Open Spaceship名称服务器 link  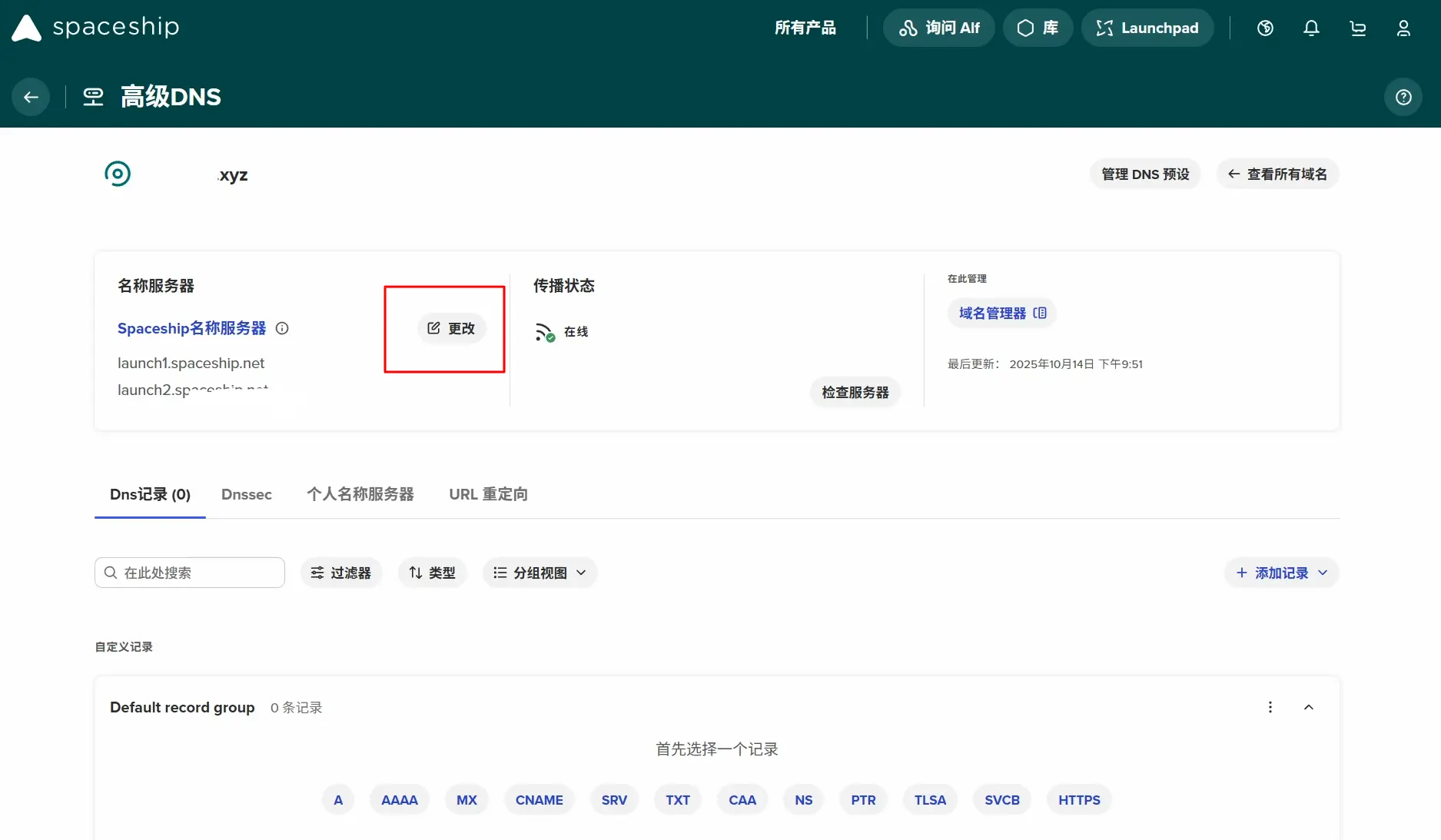tap(191, 328)
